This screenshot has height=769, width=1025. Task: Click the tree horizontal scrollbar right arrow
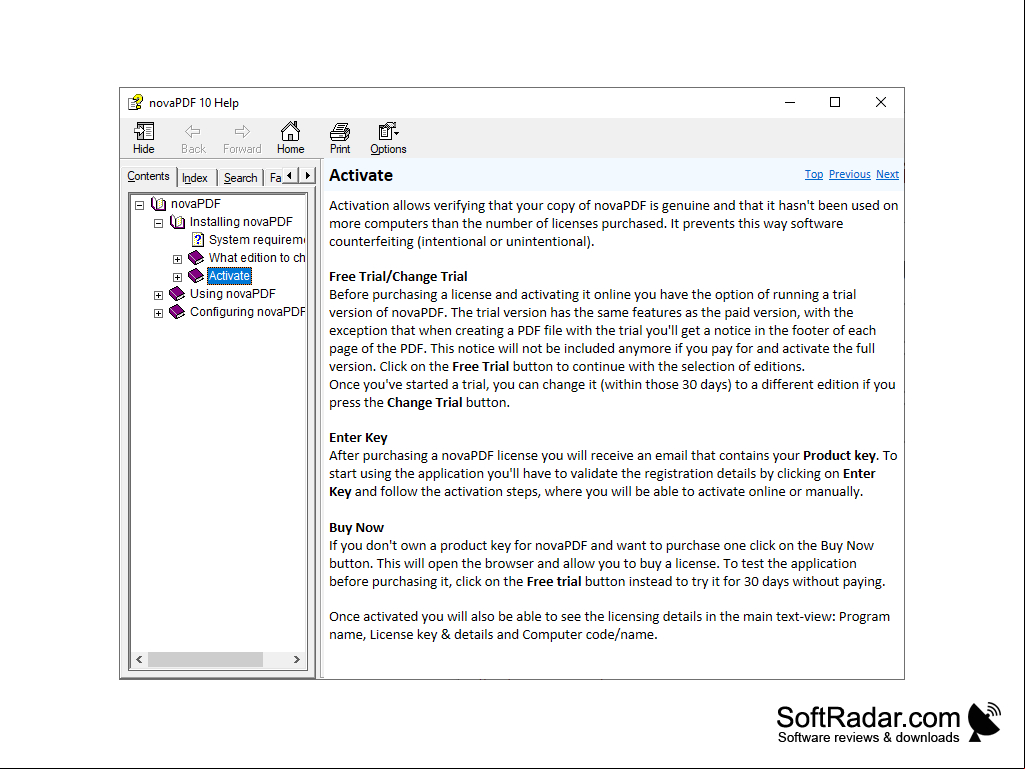(x=297, y=659)
